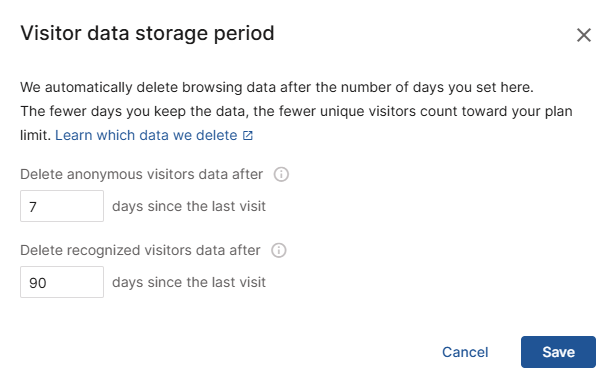
Task: Close the Visitor data storage period dialog
Action: point(584,35)
